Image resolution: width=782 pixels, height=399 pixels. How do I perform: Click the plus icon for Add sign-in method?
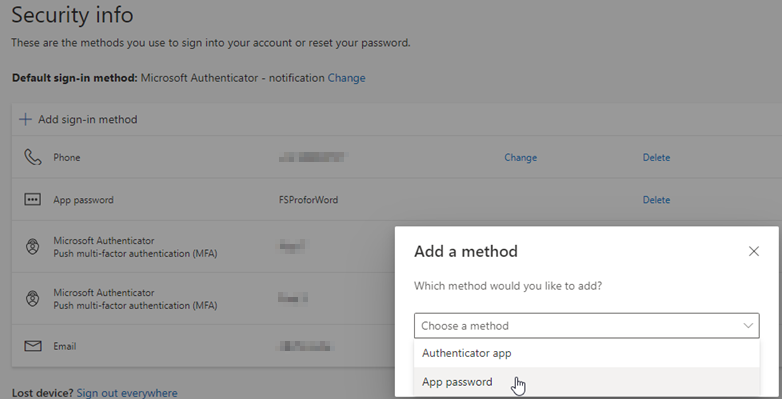(x=25, y=120)
